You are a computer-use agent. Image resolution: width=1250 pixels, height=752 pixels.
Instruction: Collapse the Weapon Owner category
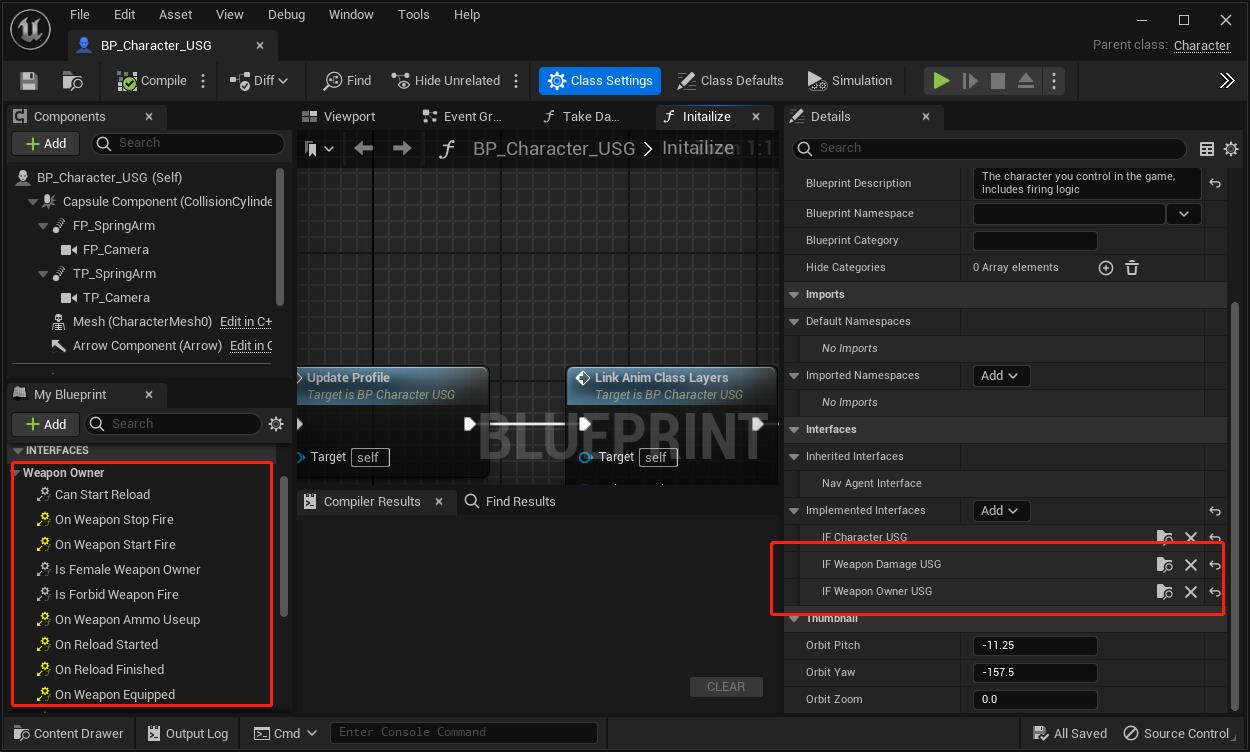17,473
